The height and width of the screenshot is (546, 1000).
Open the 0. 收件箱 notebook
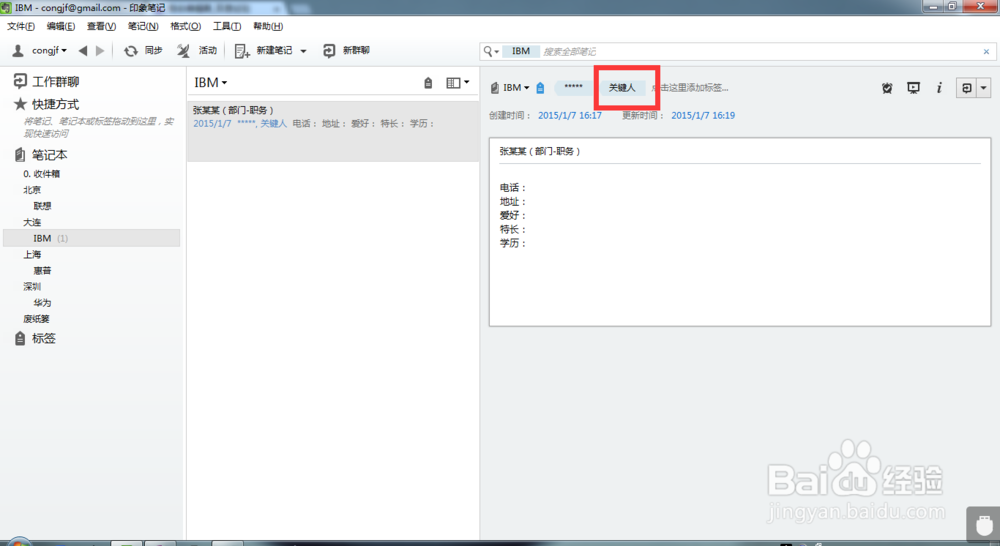[41, 173]
